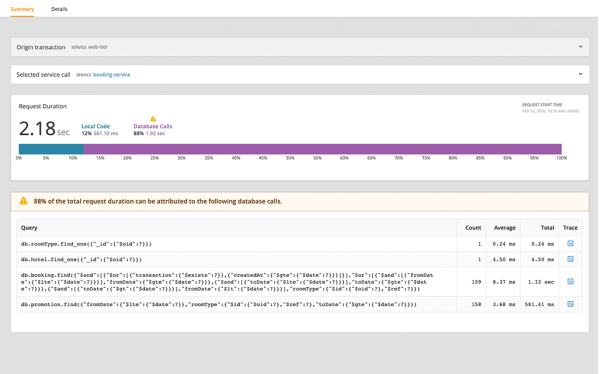Click warning triangle above Database Calls
The height and width of the screenshot is (374, 599).
pyautogui.click(x=153, y=119)
